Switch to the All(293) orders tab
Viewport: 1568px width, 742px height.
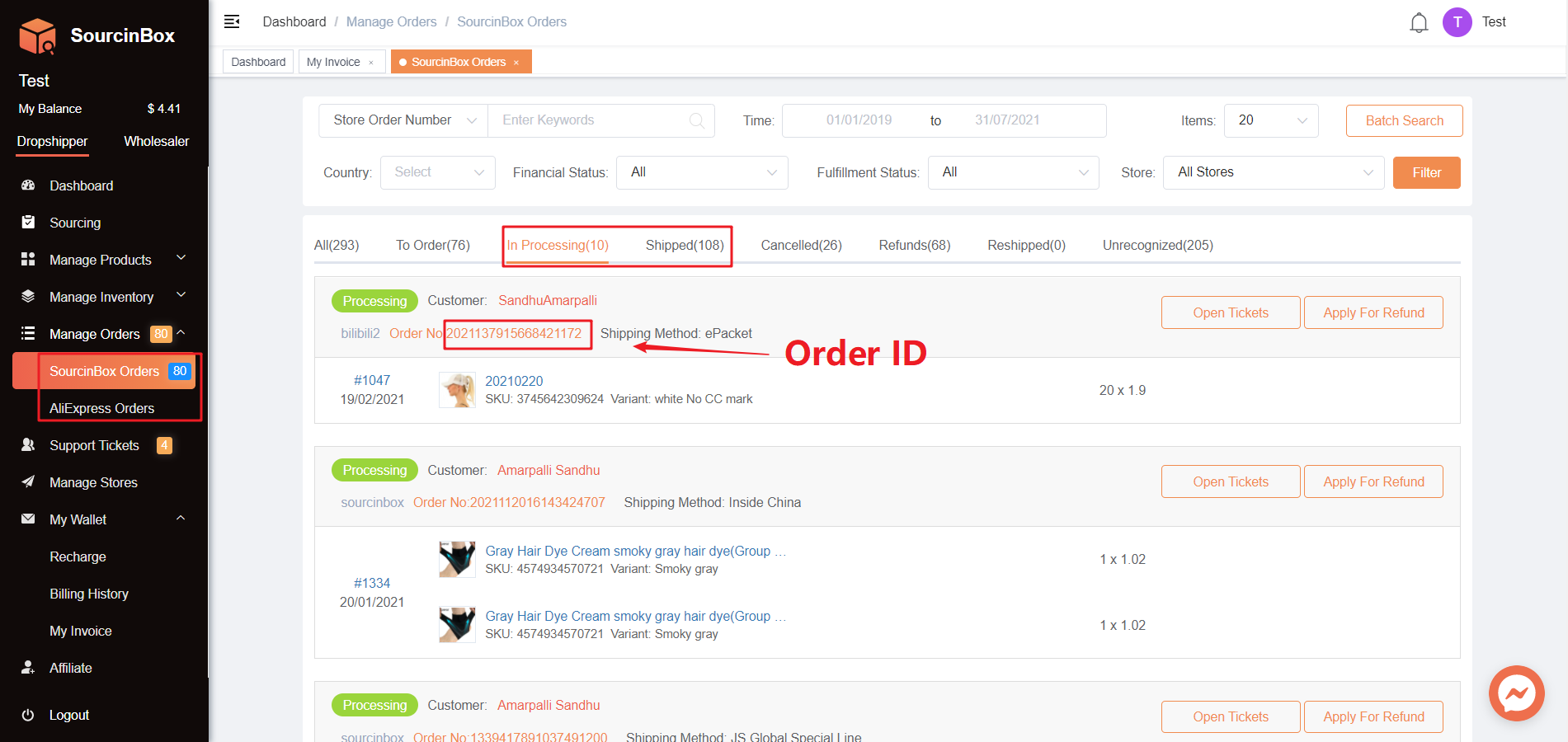point(337,245)
